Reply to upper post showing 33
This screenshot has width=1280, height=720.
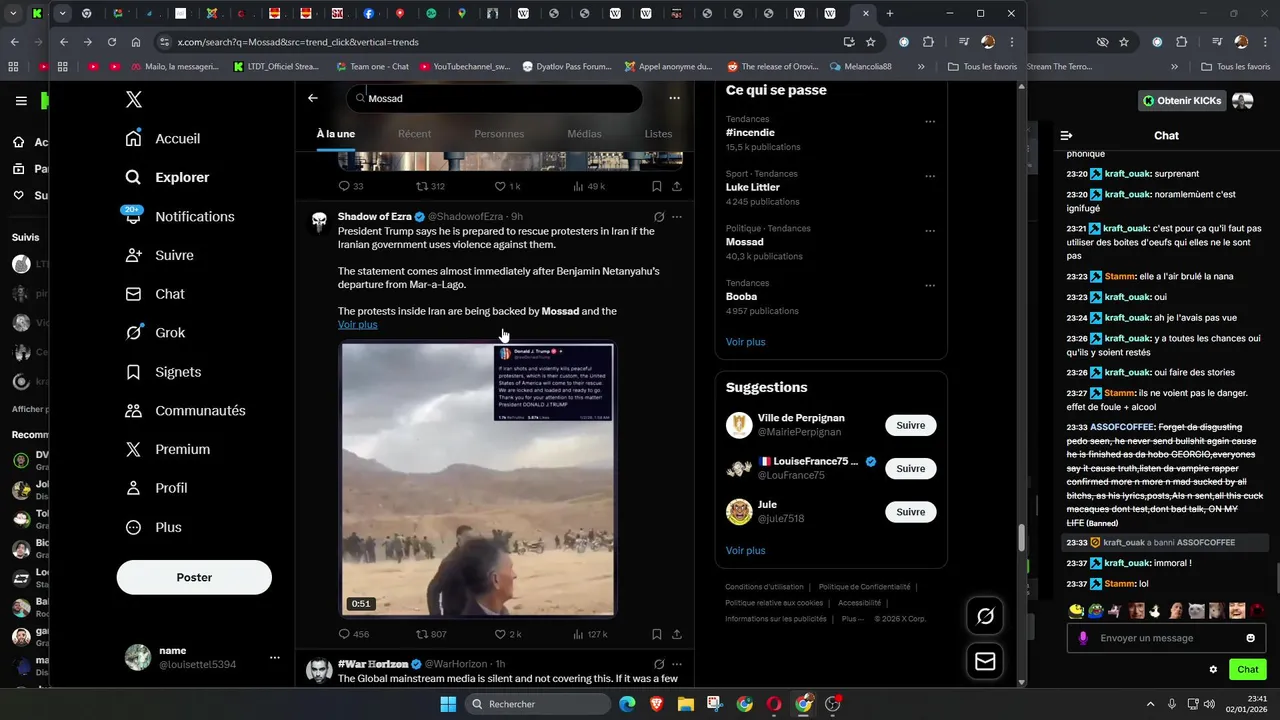click(x=351, y=186)
